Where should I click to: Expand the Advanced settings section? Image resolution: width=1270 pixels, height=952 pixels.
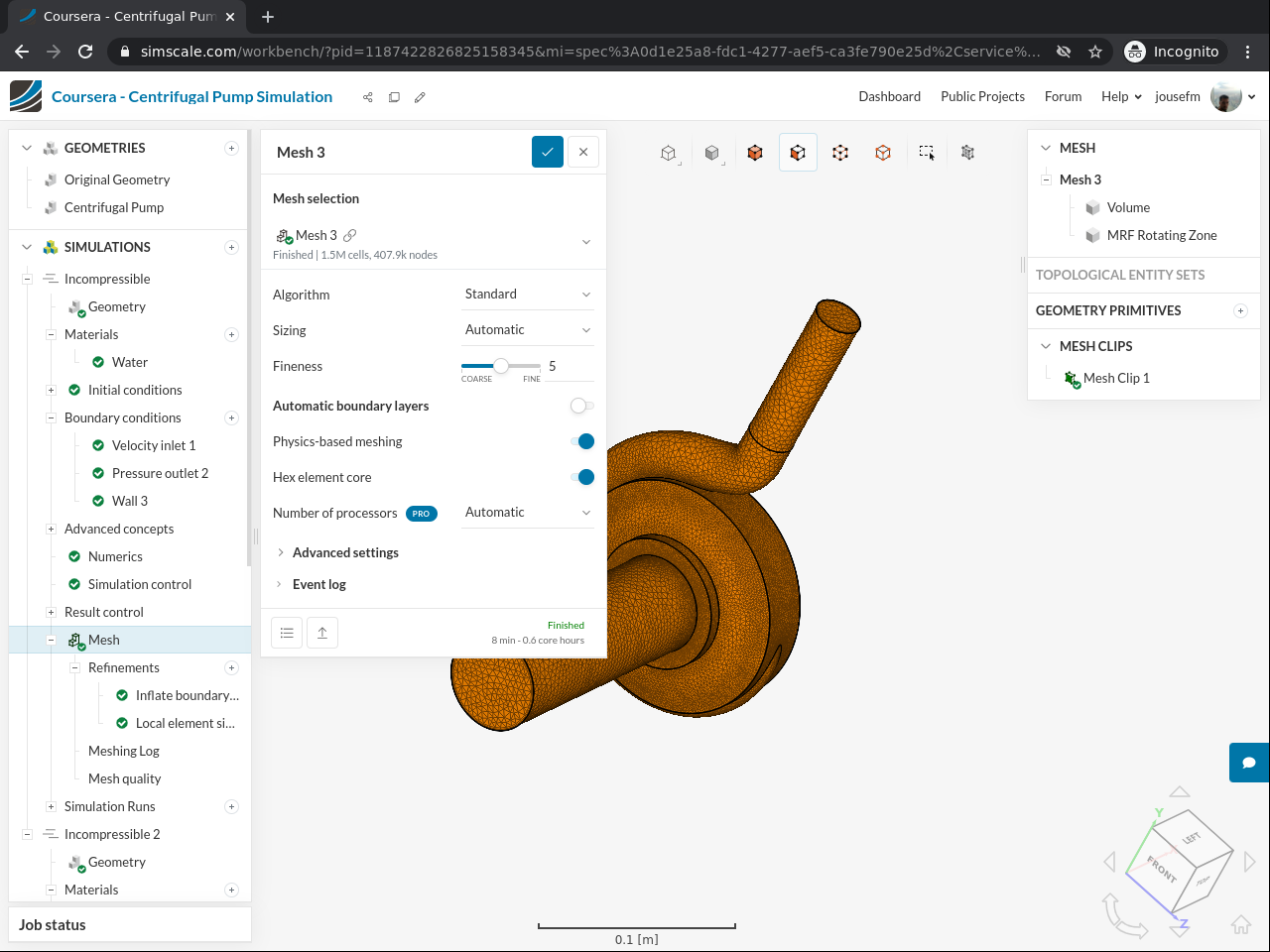coord(344,552)
